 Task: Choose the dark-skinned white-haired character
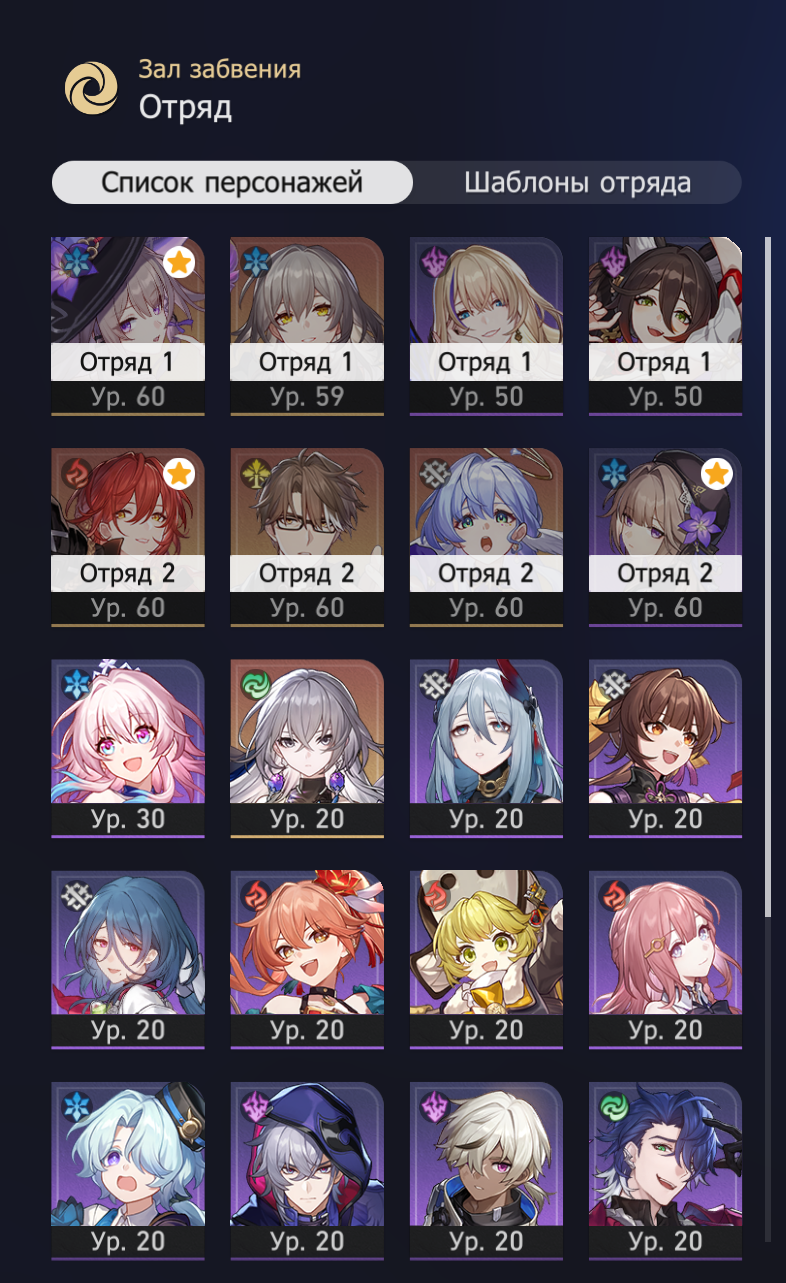[x=486, y=1171]
